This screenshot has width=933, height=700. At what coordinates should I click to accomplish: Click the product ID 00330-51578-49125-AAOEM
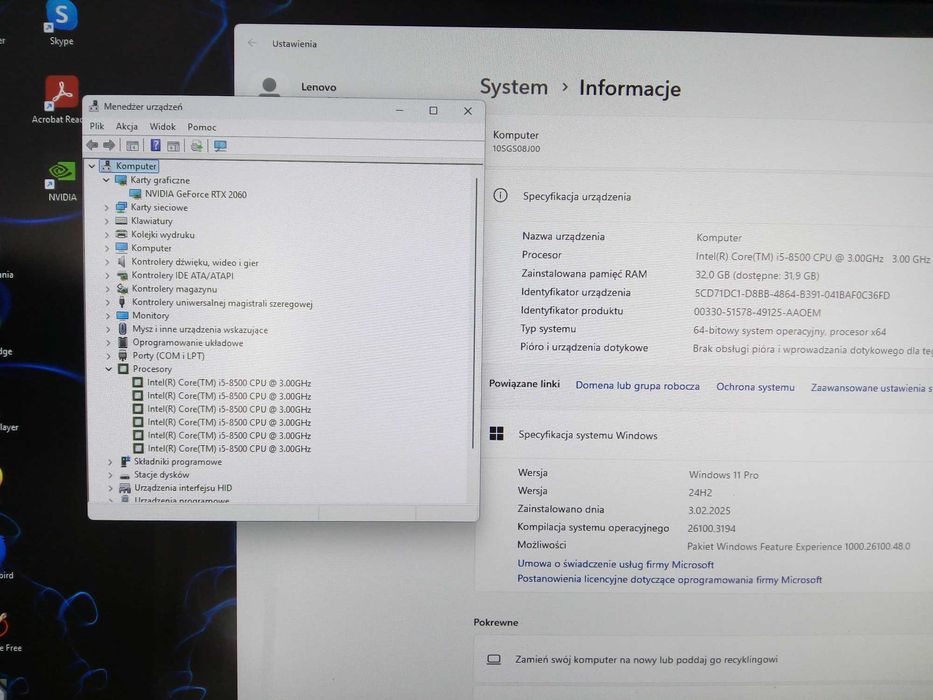[757, 312]
